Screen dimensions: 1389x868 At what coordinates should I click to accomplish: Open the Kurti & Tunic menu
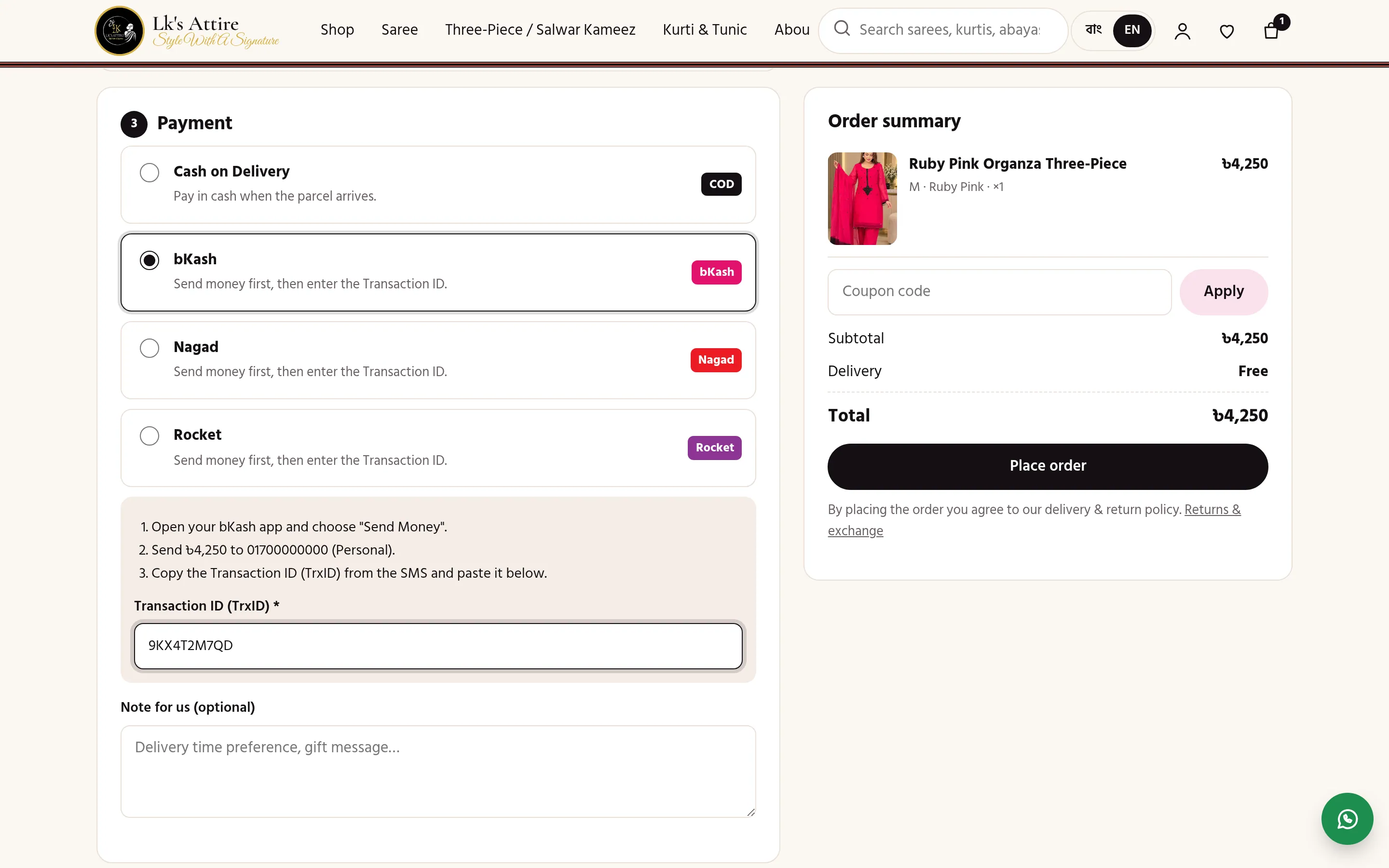[704, 30]
